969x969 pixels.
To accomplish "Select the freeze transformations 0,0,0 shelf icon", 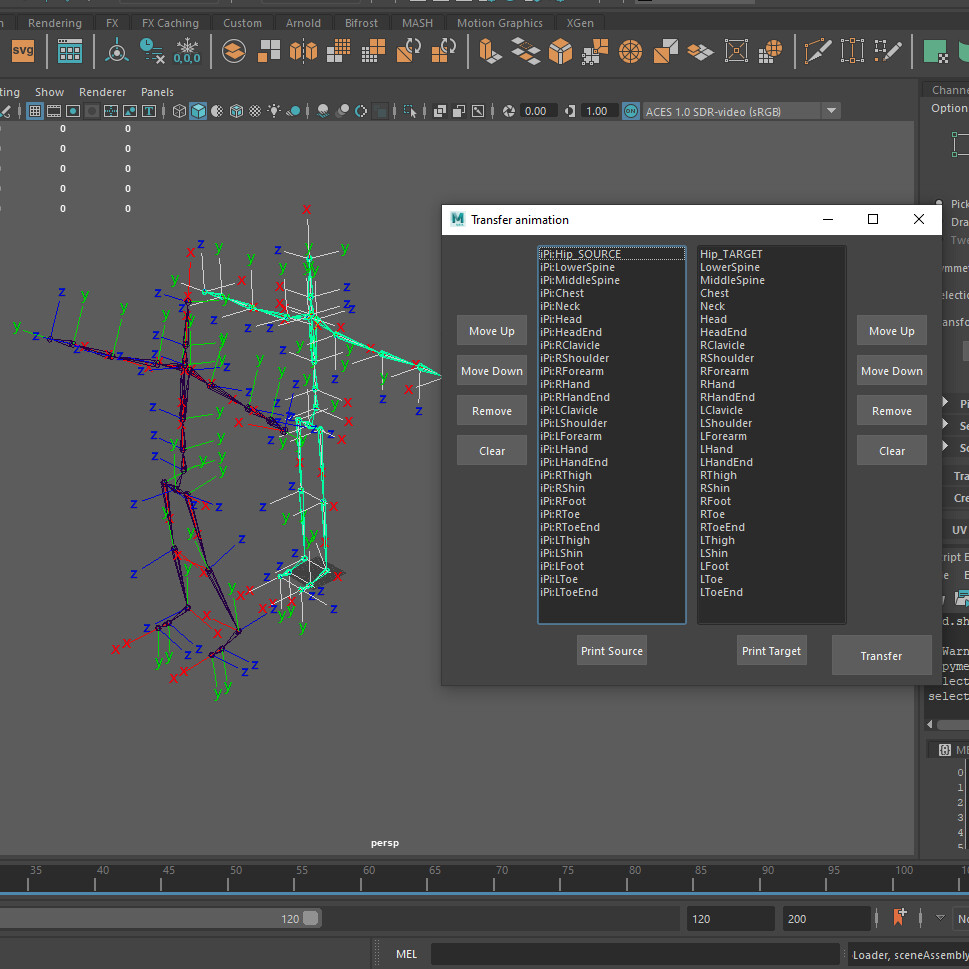I will pyautogui.click(x=187, y=50).
